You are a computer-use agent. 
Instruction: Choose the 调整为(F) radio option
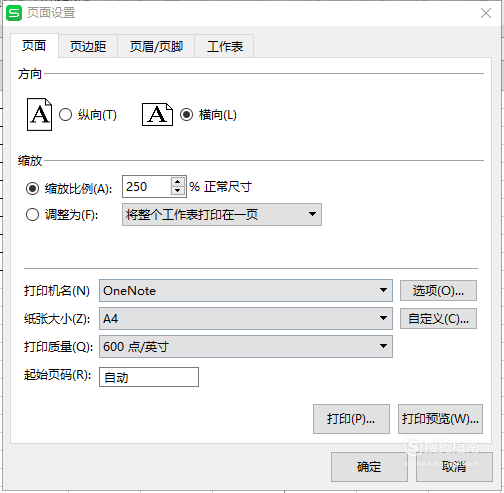(32, 215)
